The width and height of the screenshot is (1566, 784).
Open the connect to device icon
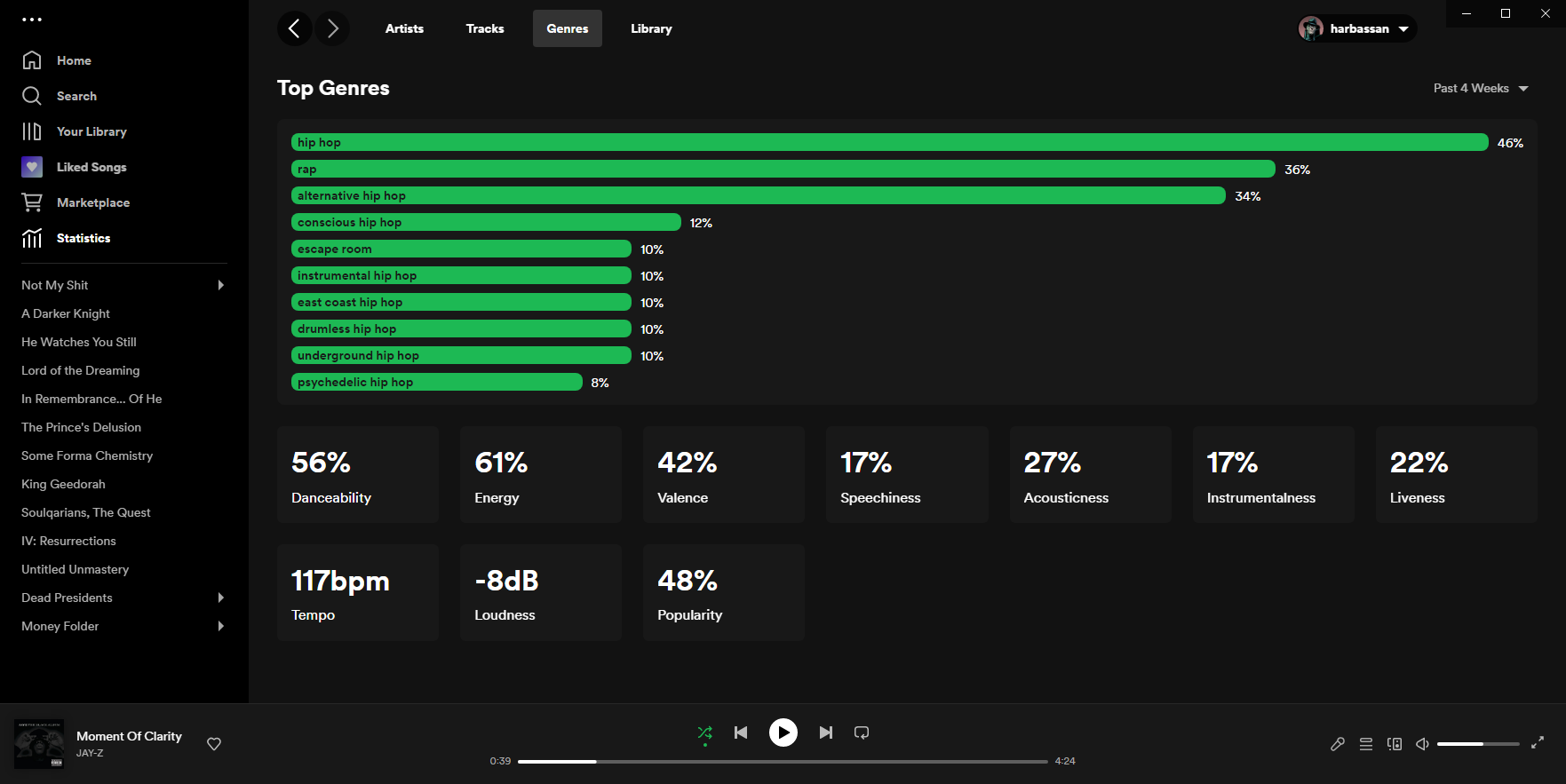(1395, 744)
